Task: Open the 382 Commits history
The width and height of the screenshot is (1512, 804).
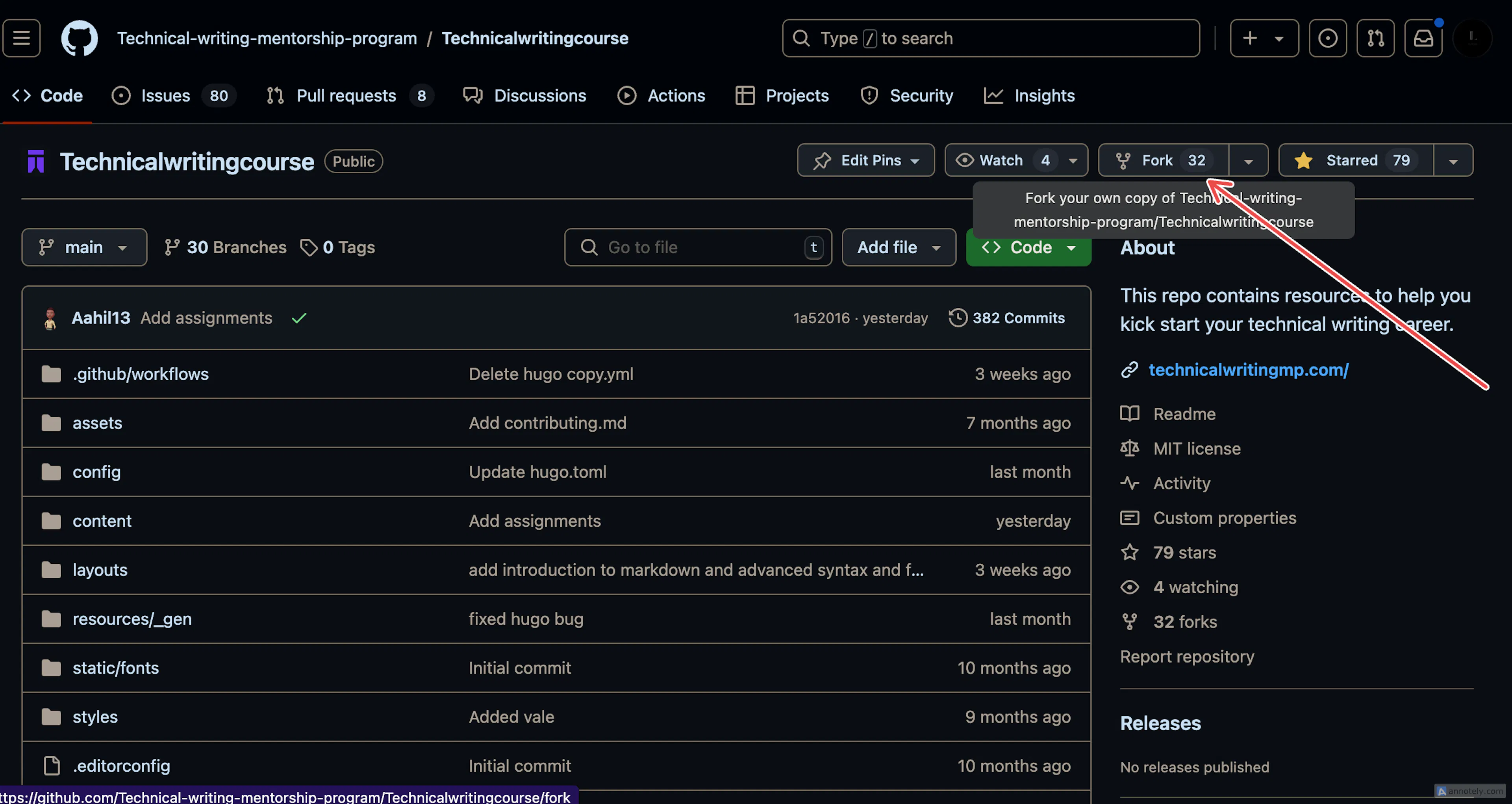Action: [x=1007, y=318]
